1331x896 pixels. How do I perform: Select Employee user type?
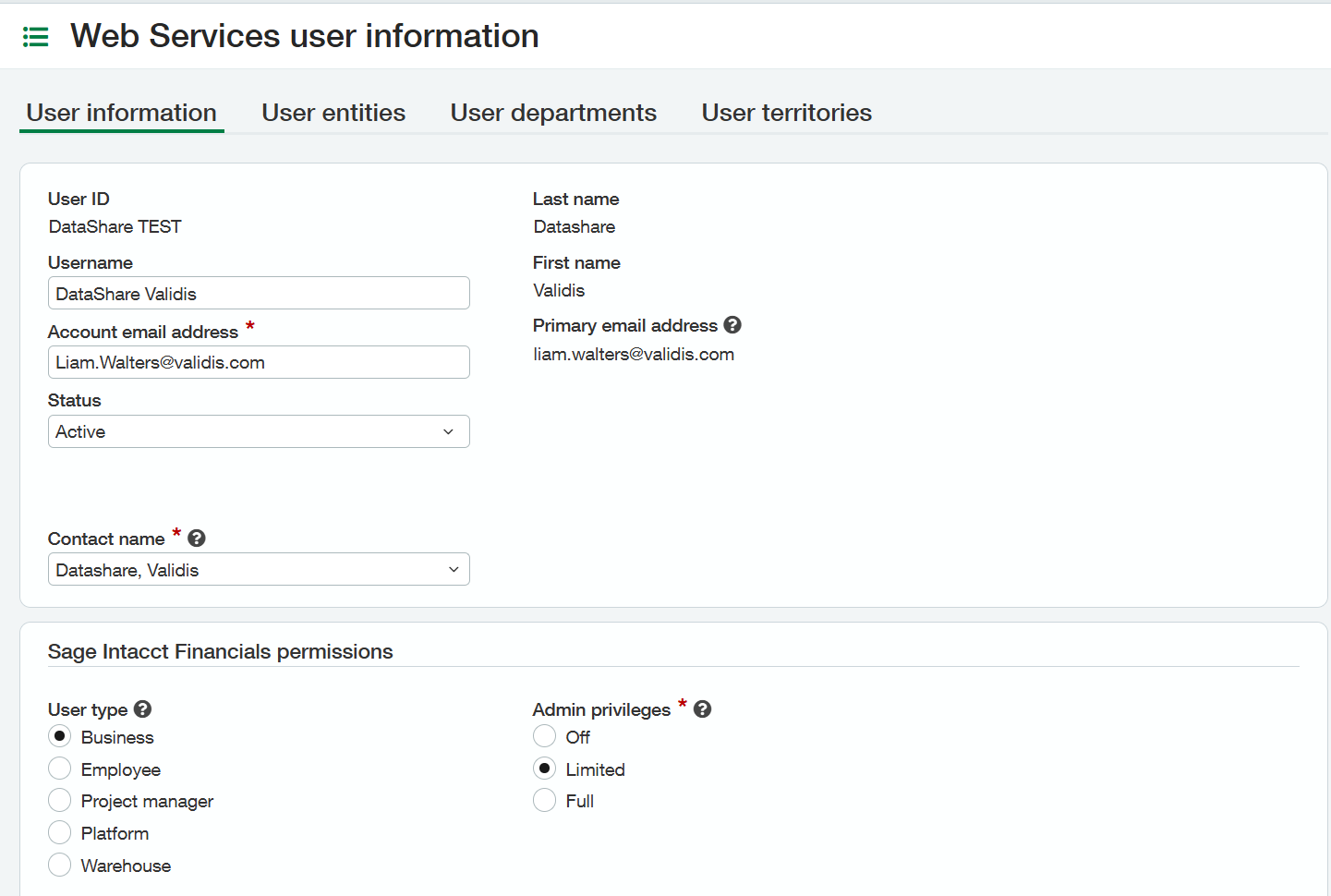coord(60,769)
